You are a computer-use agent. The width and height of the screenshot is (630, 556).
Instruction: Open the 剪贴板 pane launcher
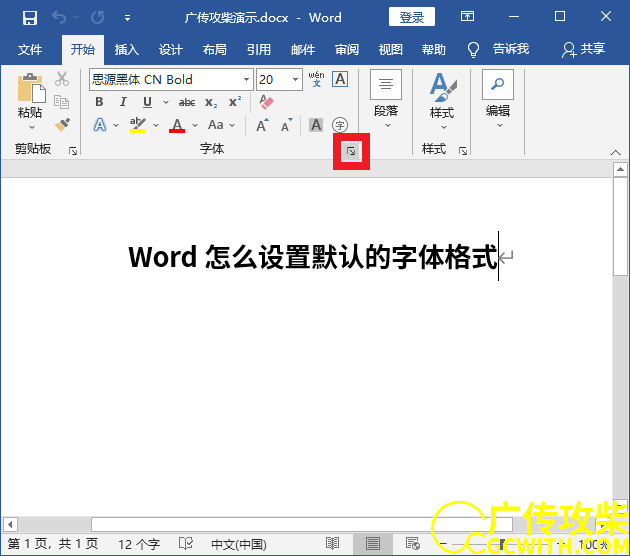click(73, 151)
